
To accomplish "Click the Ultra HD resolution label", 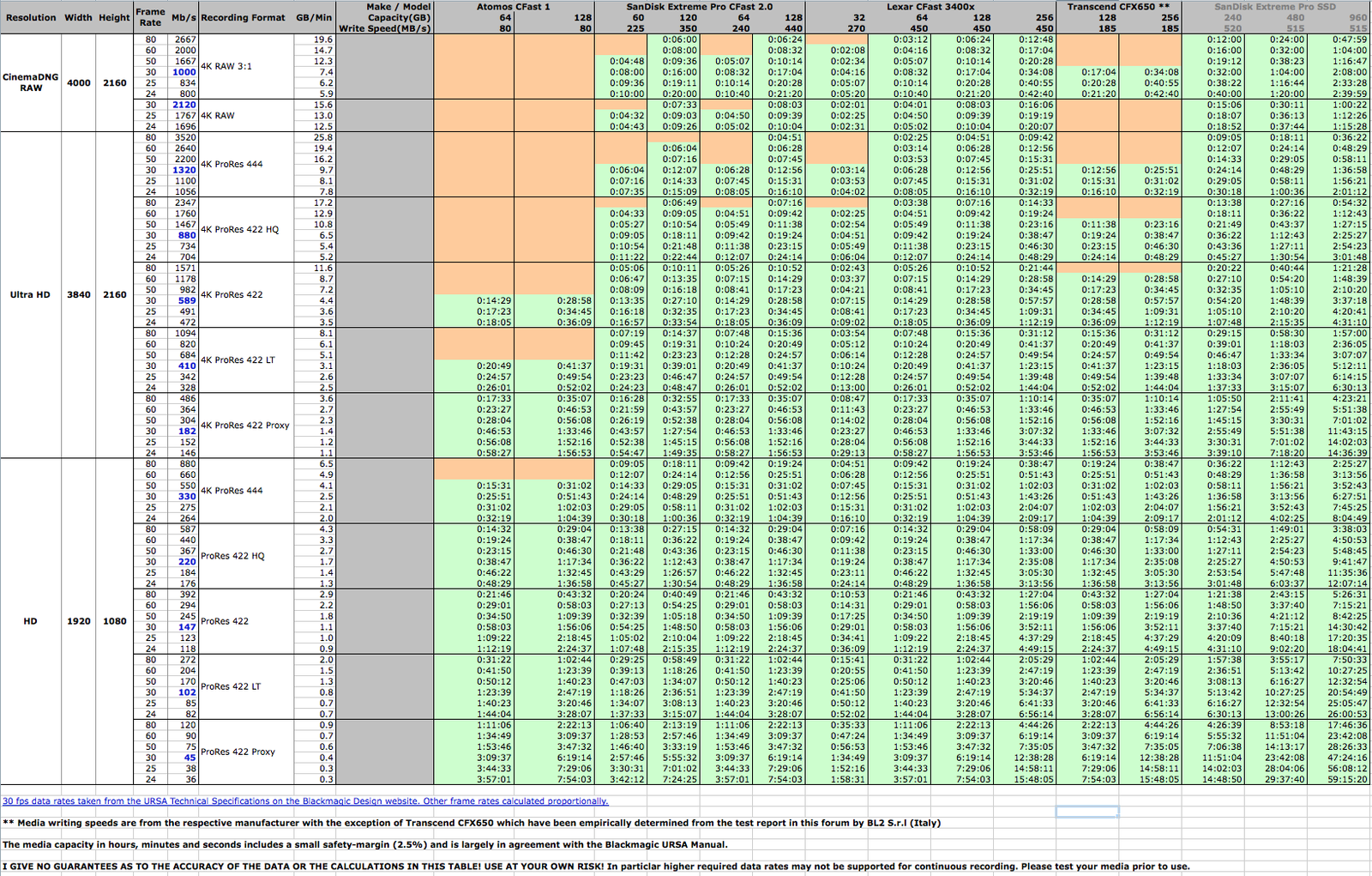I will pos(31,294).
